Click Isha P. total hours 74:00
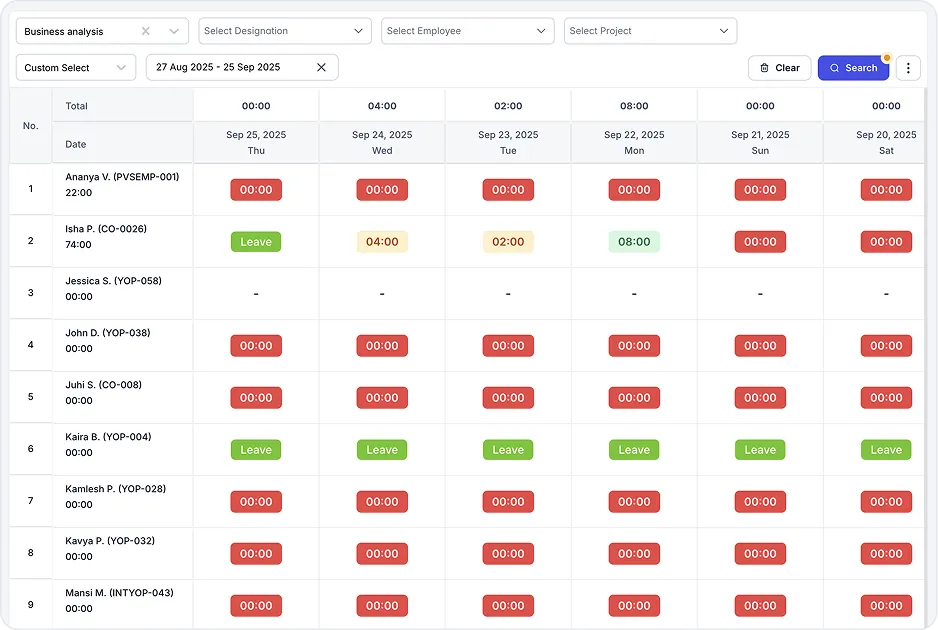The width and height of the screenshot is (938, 630). [x=78, y=244]
